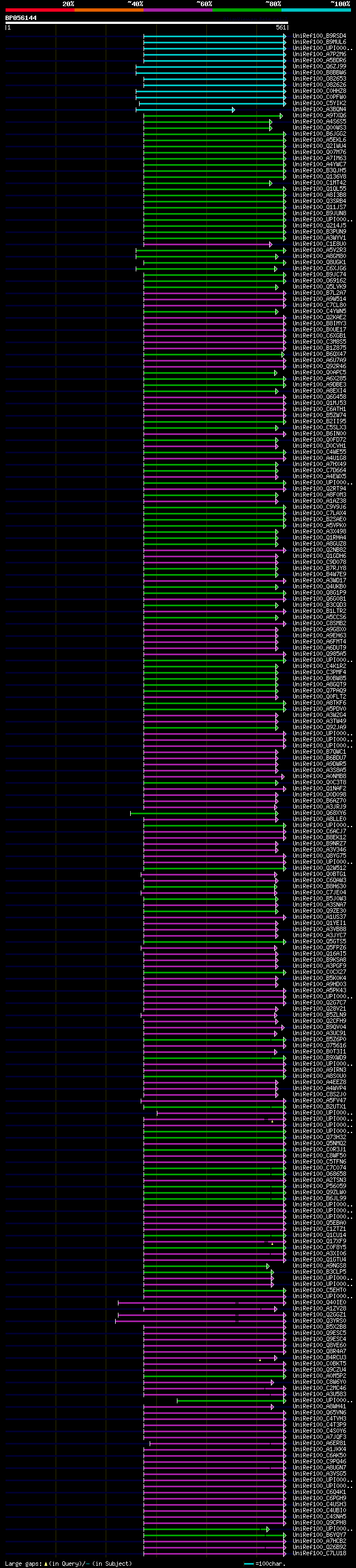Image resolution: width=356 pixels, height=1568 pixels.
Task: Select hit label UniRef100_C1E8U0
Action: coord(319,244)
